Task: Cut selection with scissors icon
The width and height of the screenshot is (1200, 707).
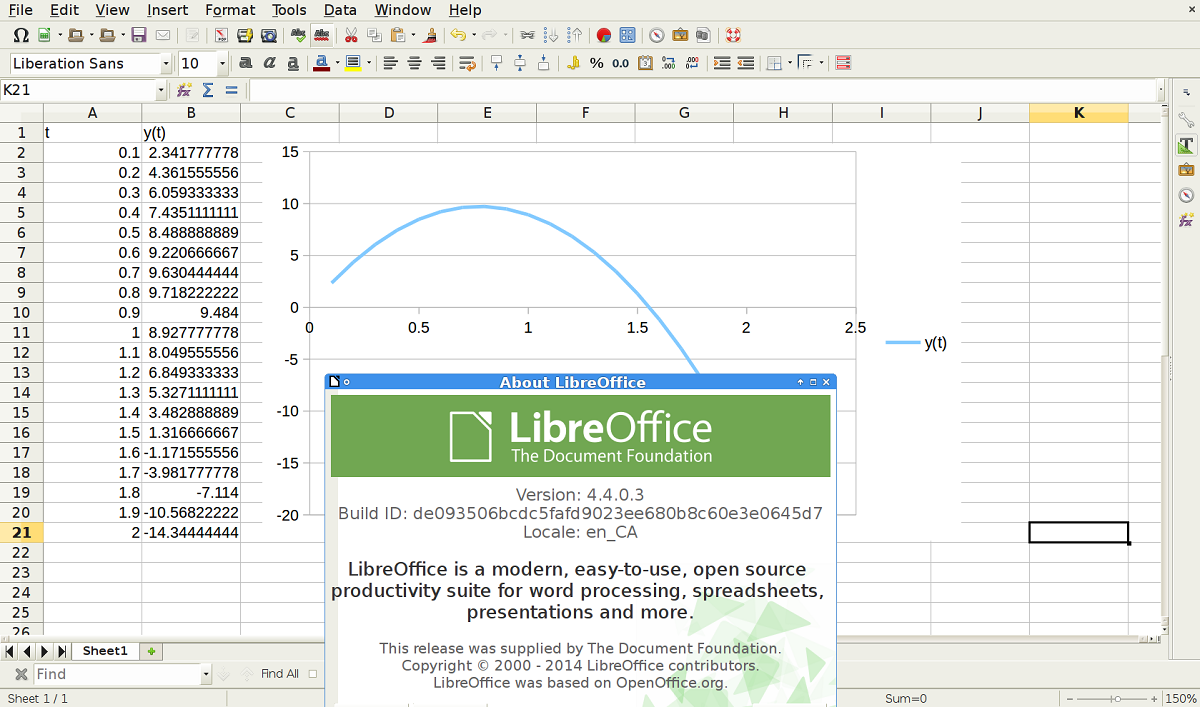Action: coord(351,35)
